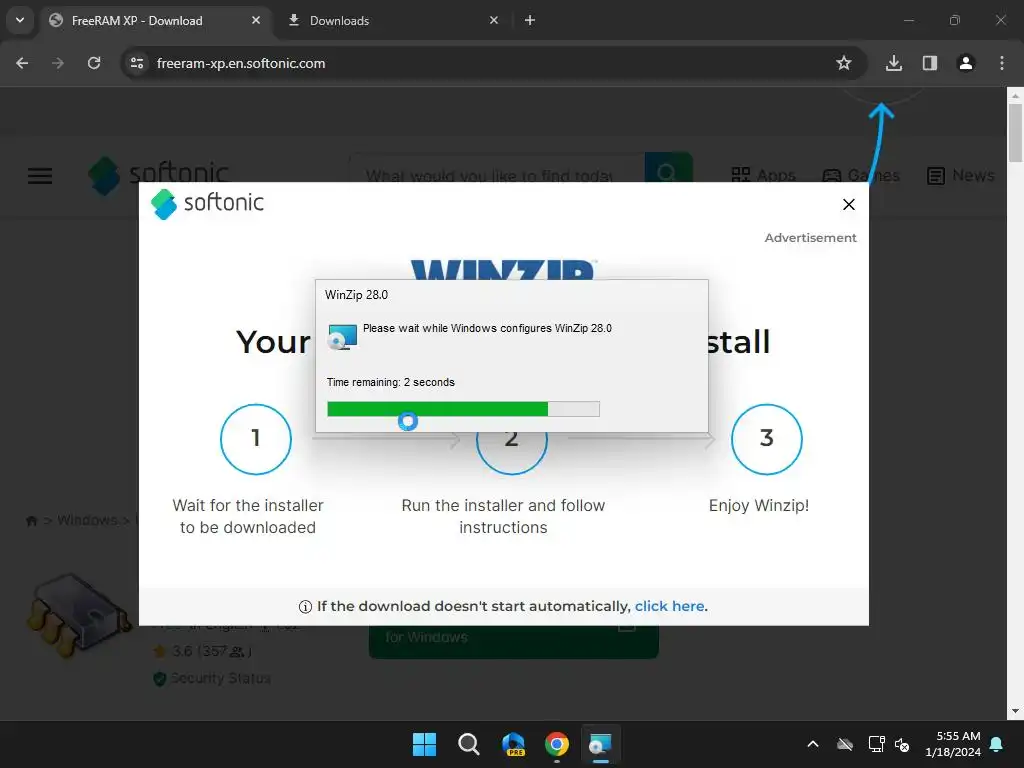Open the Chrome profile icon
The width and height of the screenshot is (1024, 768).
pyautogui.click(x=966, y=63)
